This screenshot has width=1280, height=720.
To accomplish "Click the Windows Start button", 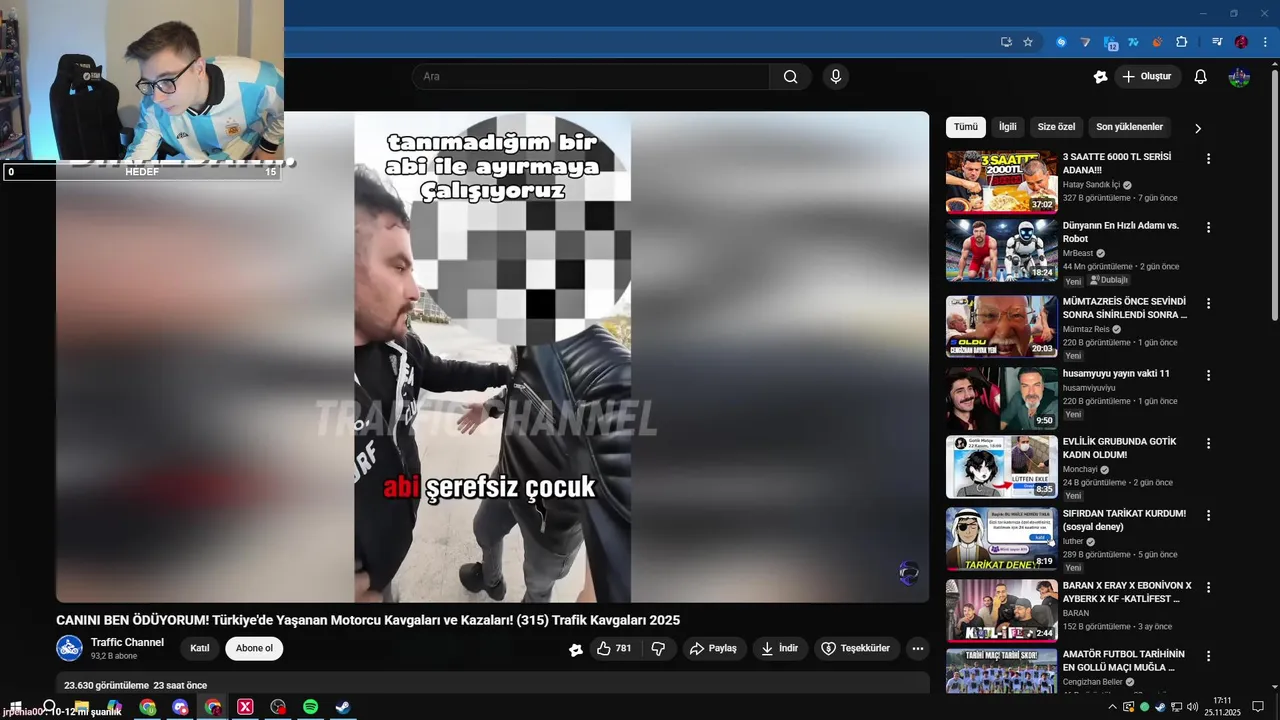I will [15, 707].
